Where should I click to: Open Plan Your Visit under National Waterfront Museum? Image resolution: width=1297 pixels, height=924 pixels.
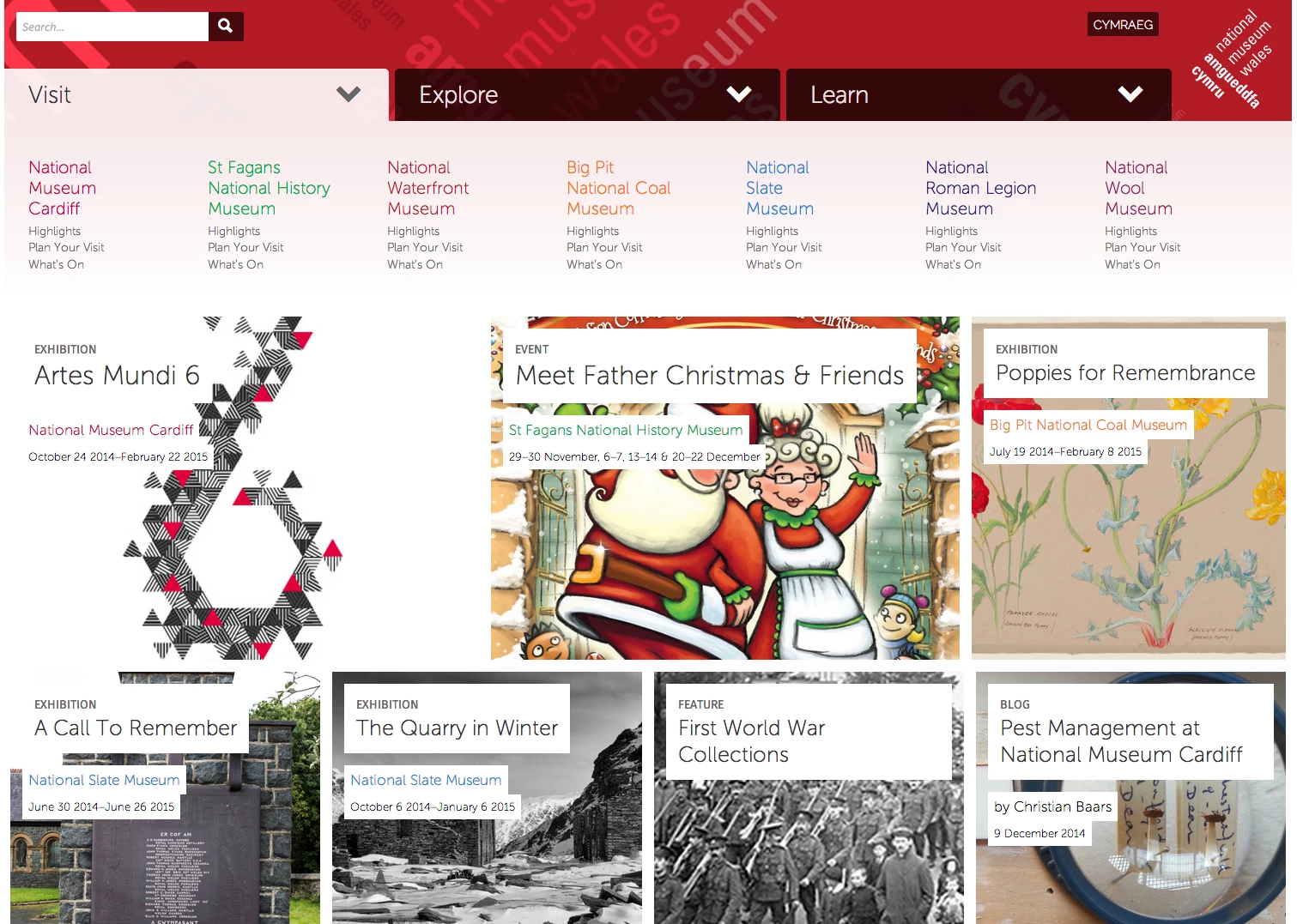click(x=425, y=247)
